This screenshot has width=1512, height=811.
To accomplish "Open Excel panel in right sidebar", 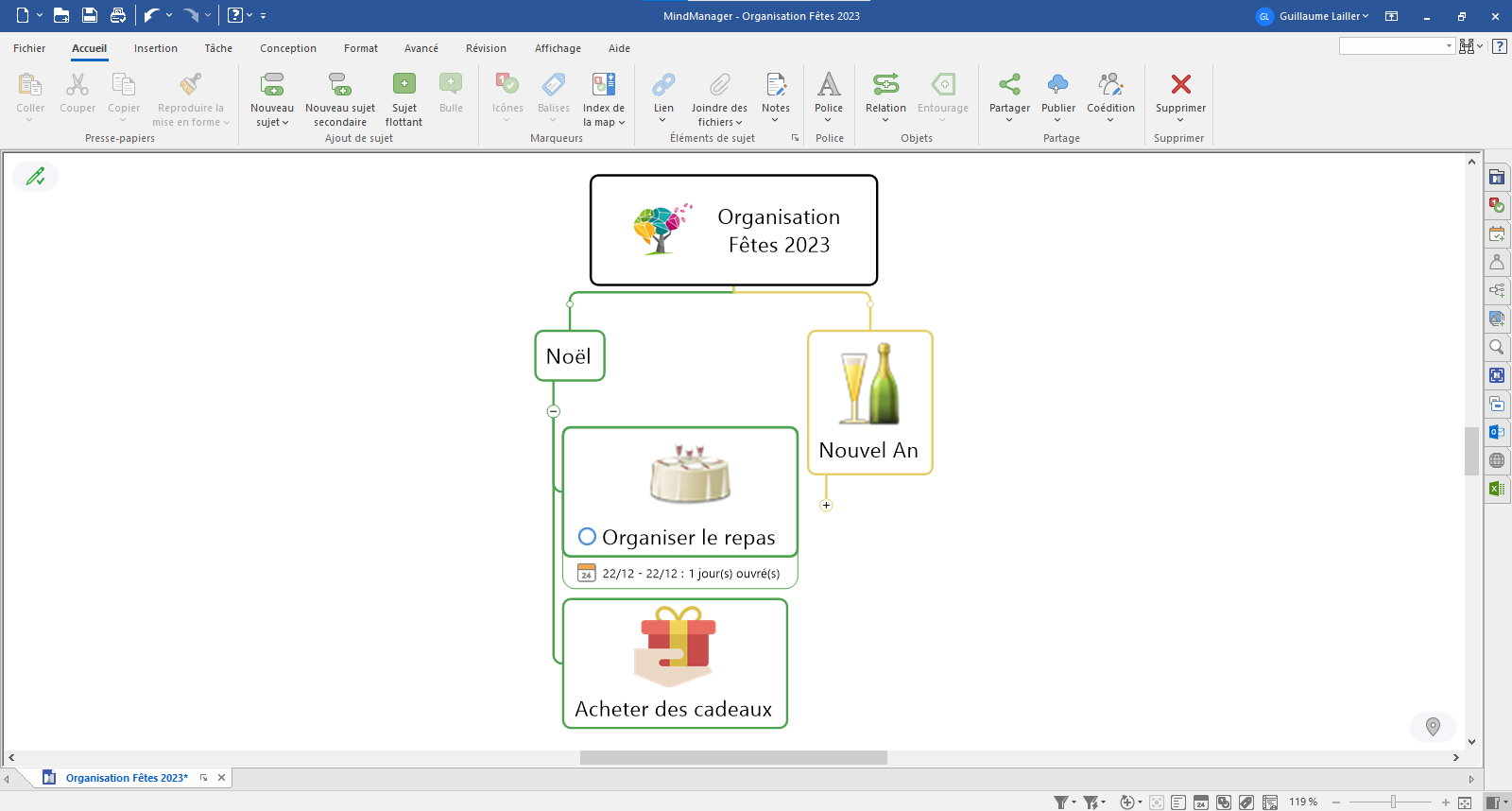I will coord(1497,489).
